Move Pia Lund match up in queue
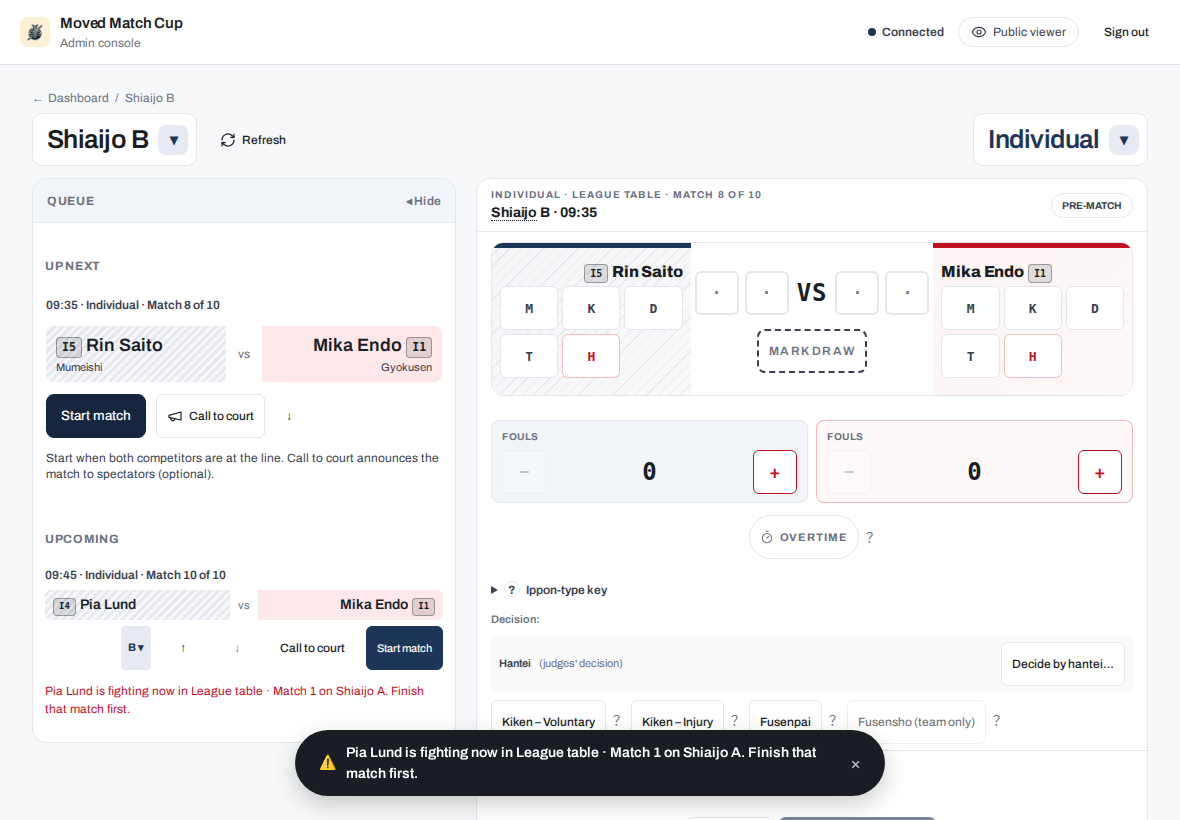Screen dimensions: 1180x820 click(183, 648)
